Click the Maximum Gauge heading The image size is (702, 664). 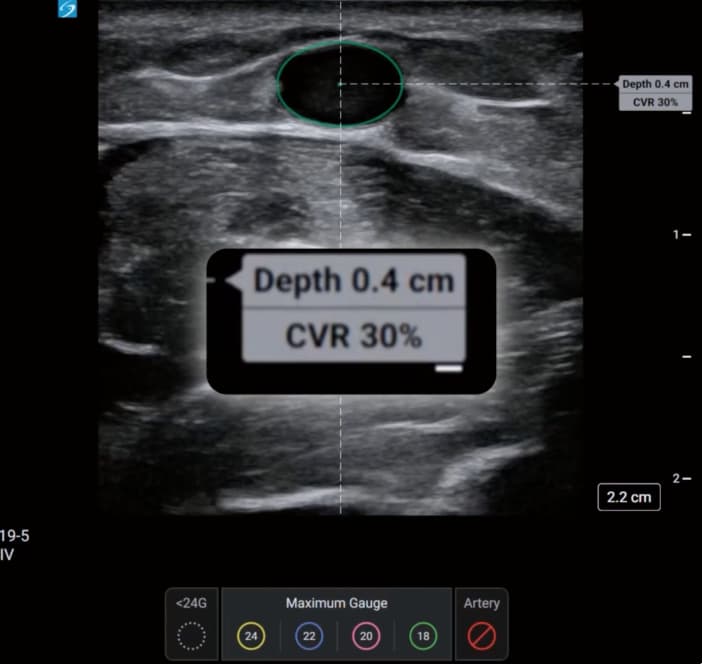pyautogui.click(x=336, y=603)
